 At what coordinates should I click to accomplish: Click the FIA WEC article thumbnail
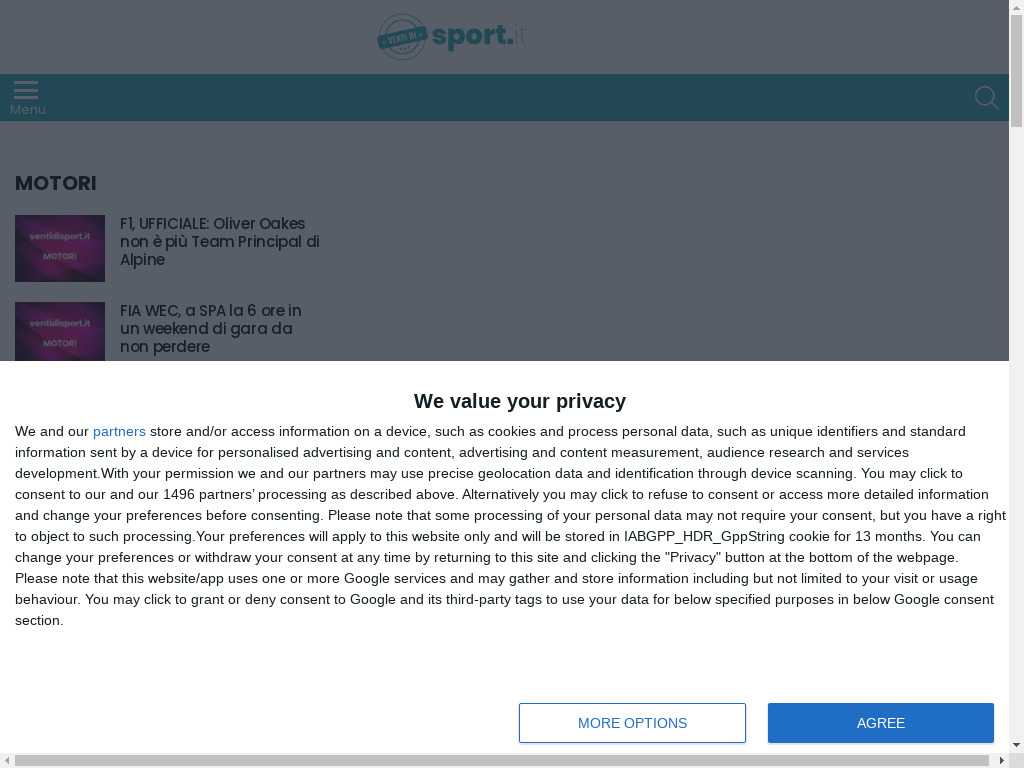coord(60,331)
